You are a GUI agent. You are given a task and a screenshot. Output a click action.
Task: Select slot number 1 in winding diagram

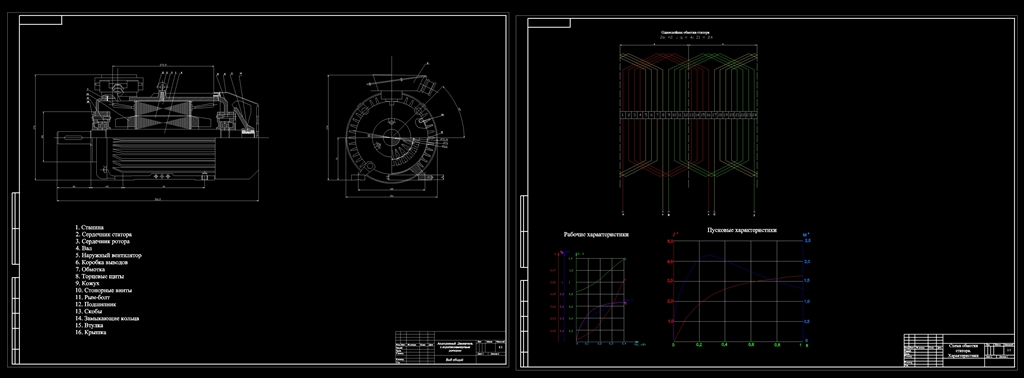622,115
